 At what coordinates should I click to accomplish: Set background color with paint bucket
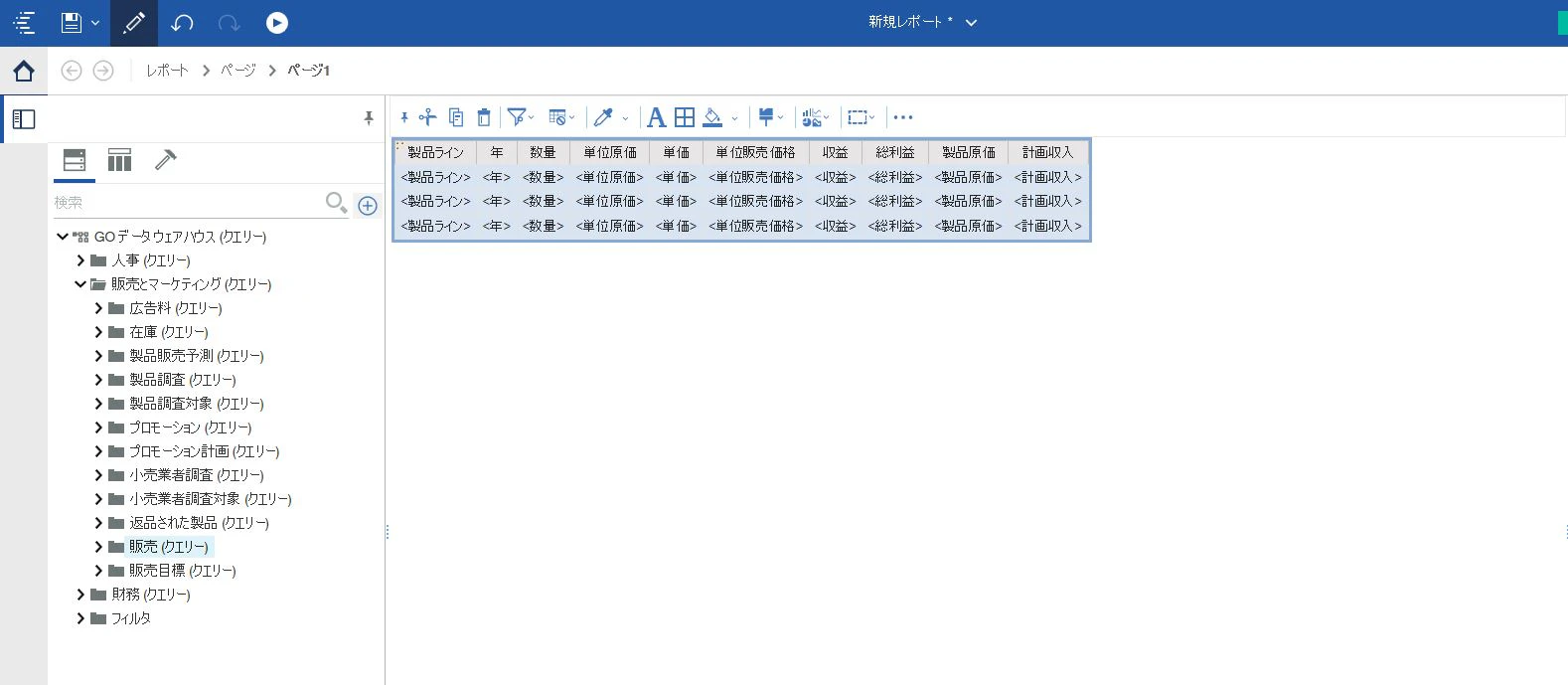point(712,117)
